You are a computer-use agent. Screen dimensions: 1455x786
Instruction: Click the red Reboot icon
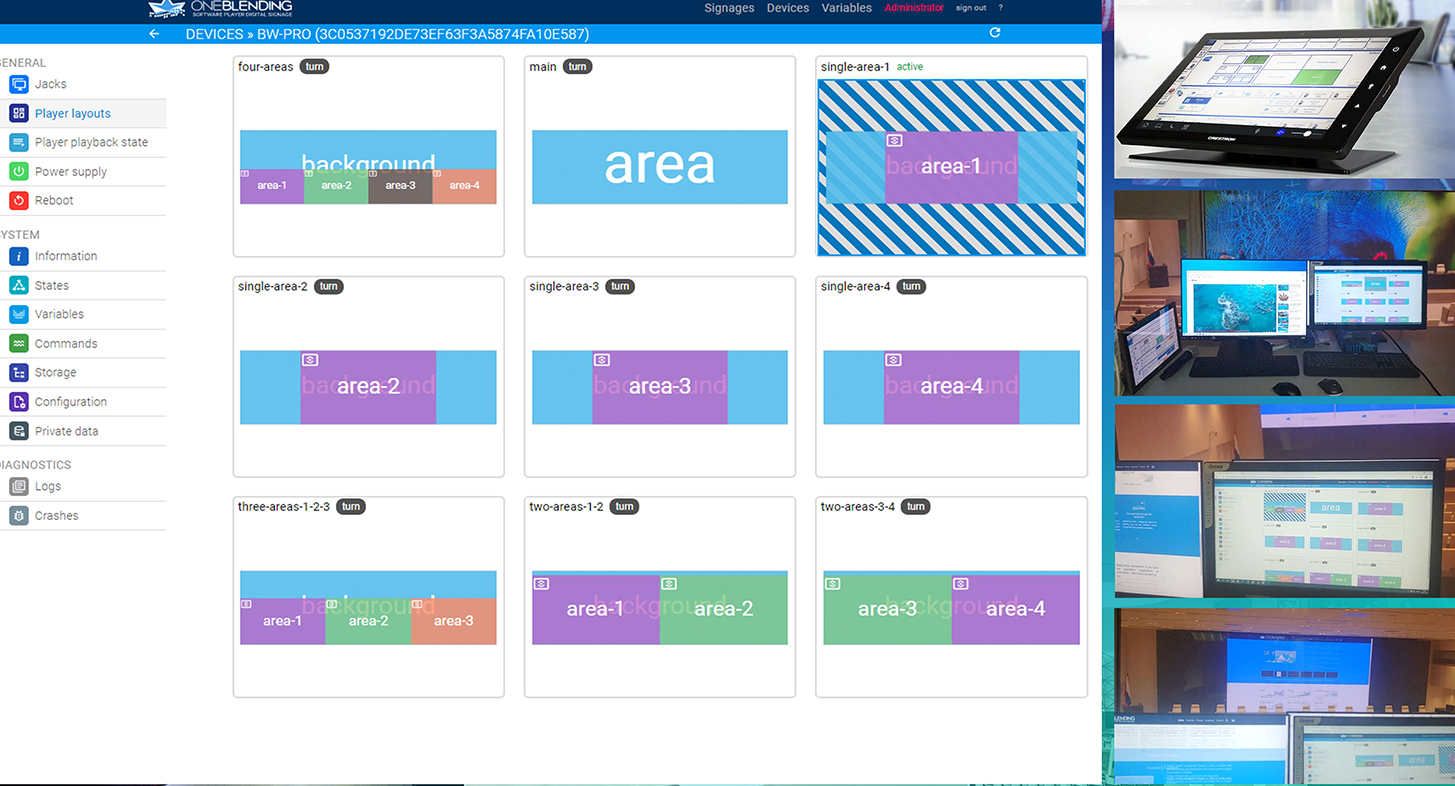point(18,201)
